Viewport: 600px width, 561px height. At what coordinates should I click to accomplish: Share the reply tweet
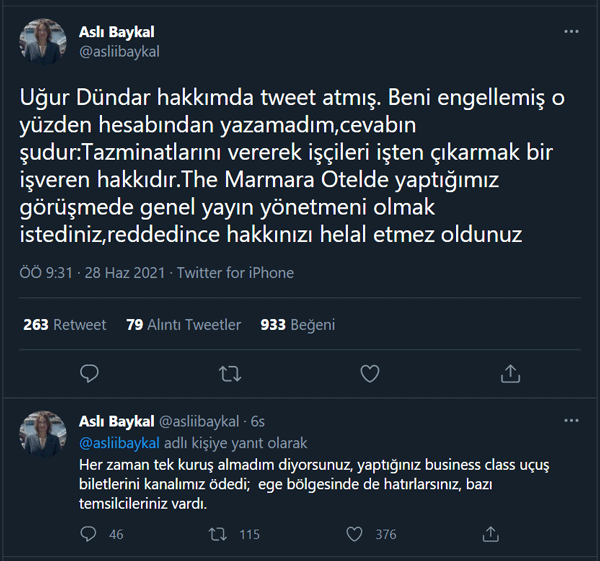tap(491, 534)
